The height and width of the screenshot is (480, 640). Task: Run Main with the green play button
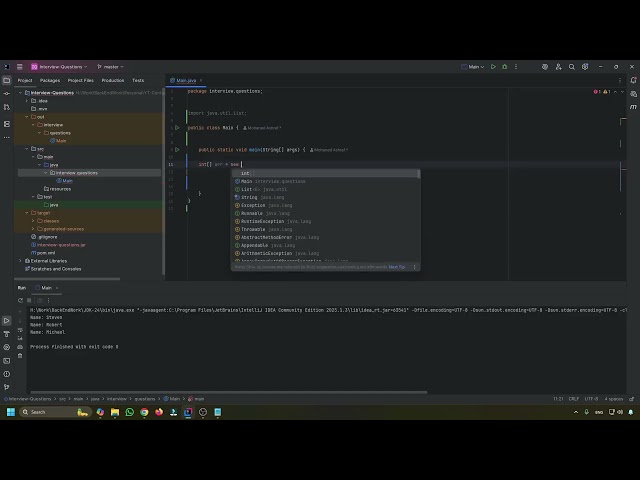[493, 67]
